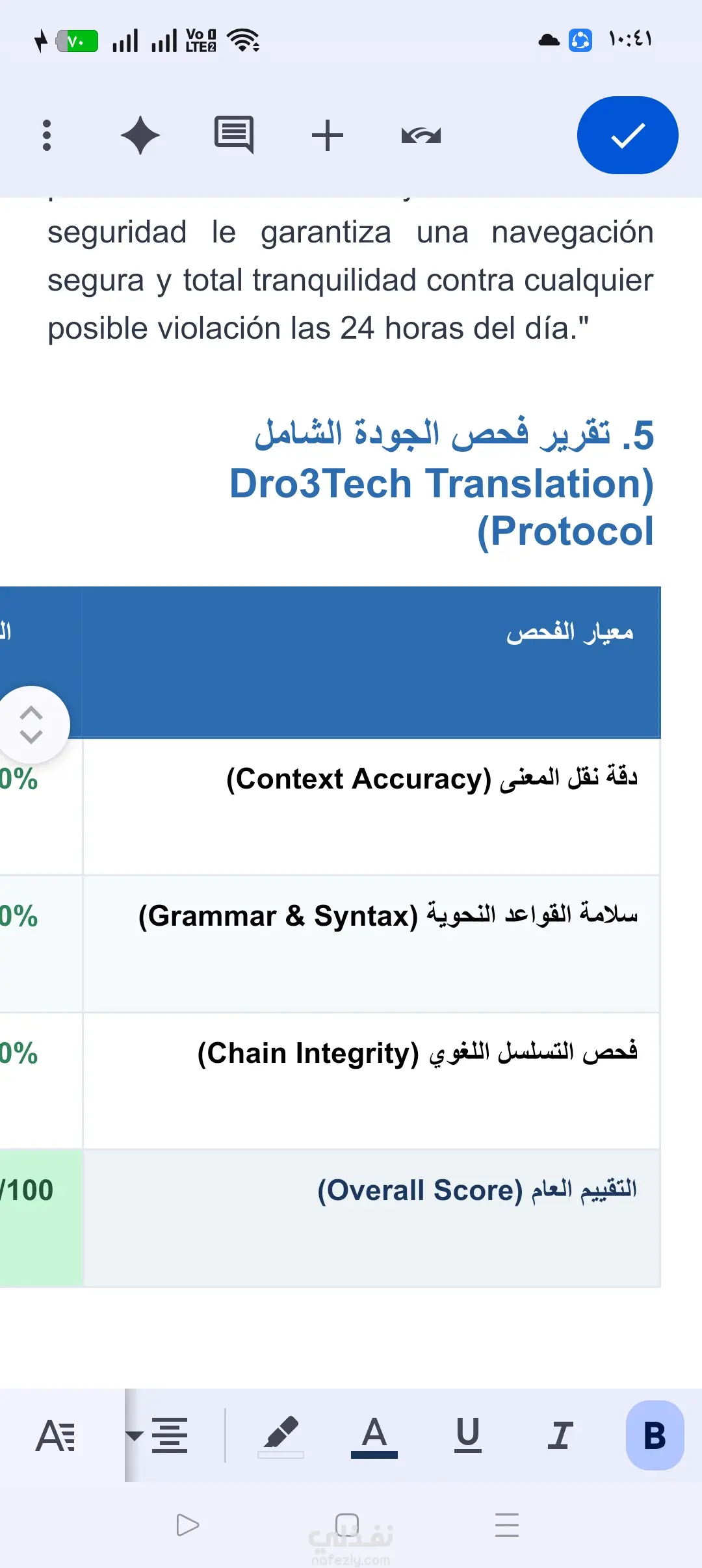Tap the plus insert icon
The height and width of the screenshot is (1568, 702).
coord(328,135)
